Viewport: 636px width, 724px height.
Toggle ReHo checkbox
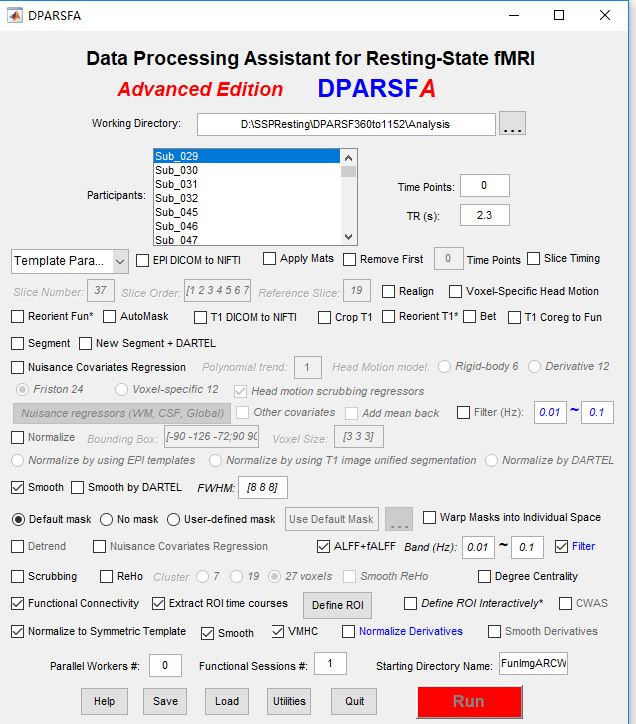pyautogui.click(x=107, y=576)
